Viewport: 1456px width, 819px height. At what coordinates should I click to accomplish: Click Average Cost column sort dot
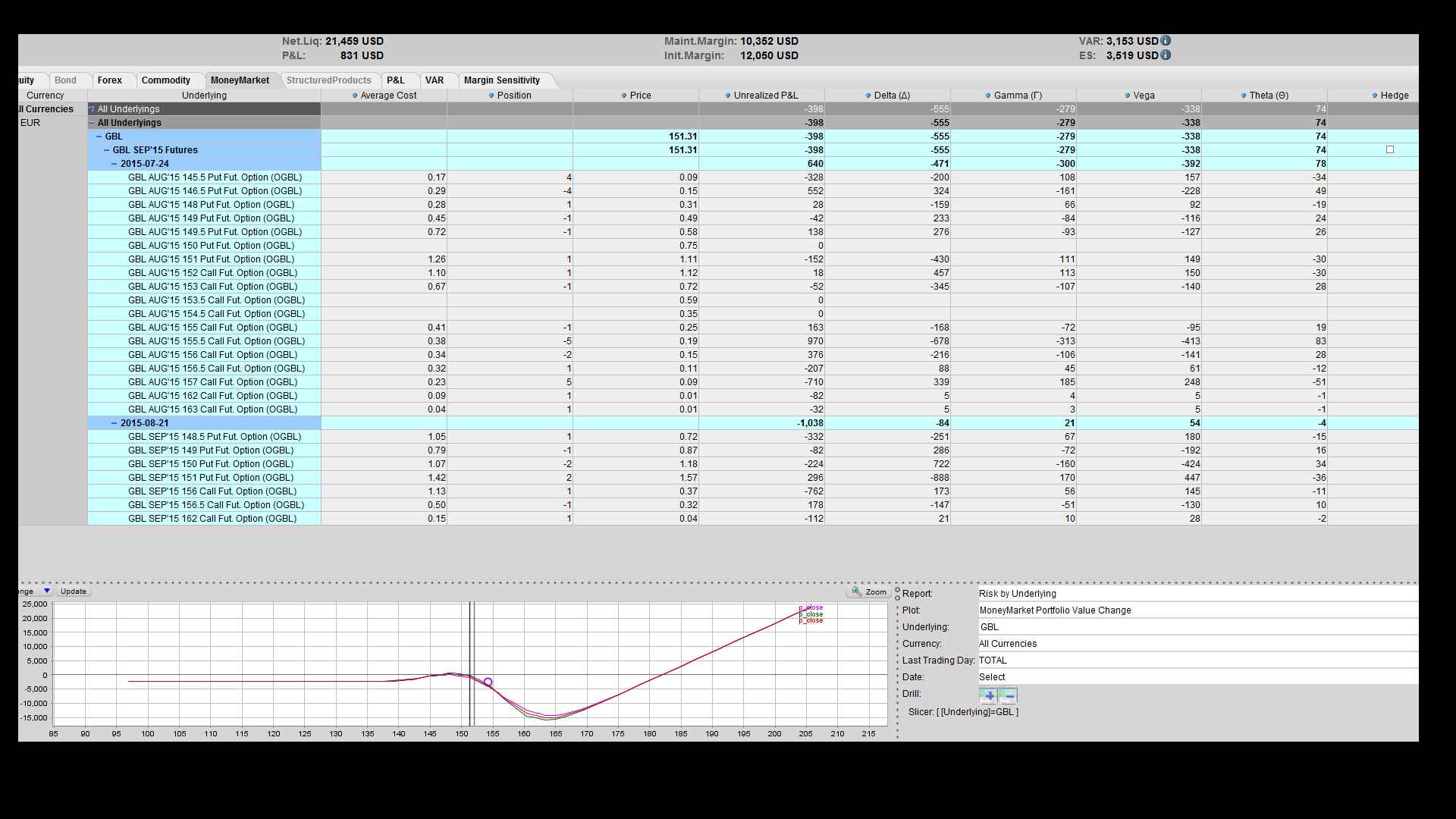click(355, 96)
